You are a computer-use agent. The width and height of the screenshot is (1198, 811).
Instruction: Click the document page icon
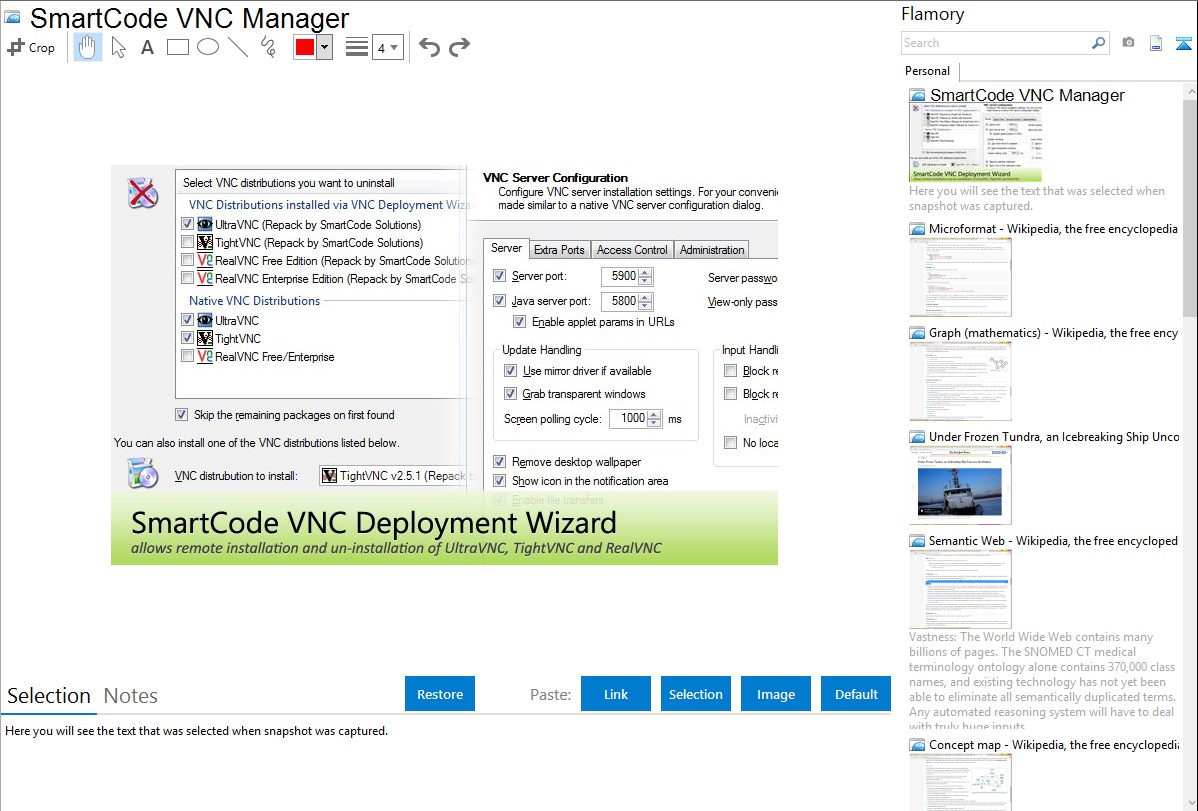click(x=1156, y=43)
